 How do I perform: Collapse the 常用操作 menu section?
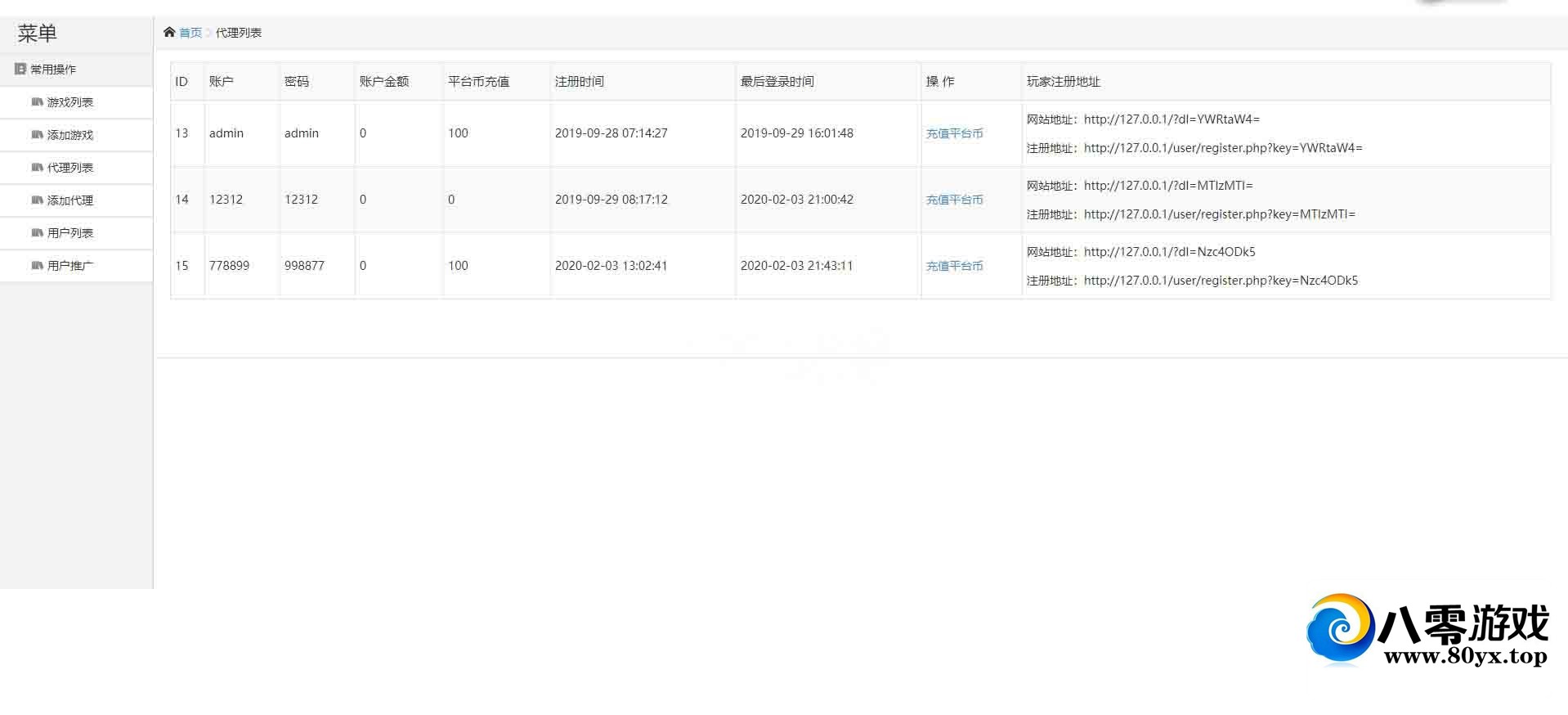[x=53, y=70]
